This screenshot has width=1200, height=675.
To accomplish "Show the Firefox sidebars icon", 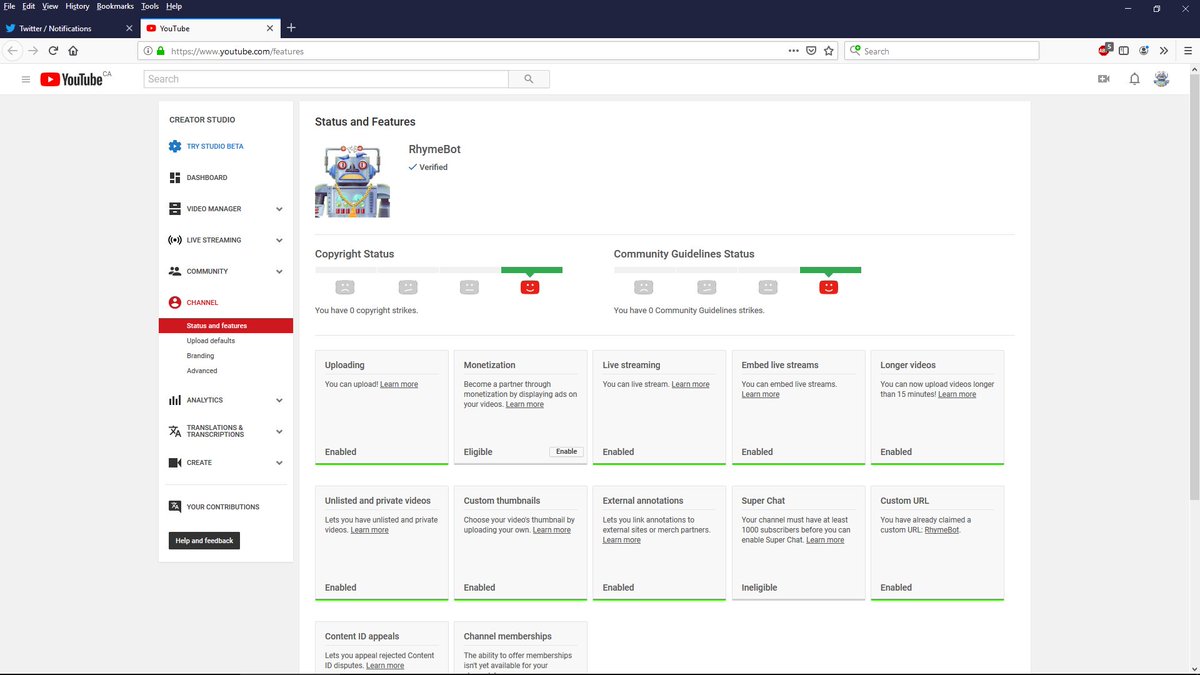I will tap(1124, 51).
